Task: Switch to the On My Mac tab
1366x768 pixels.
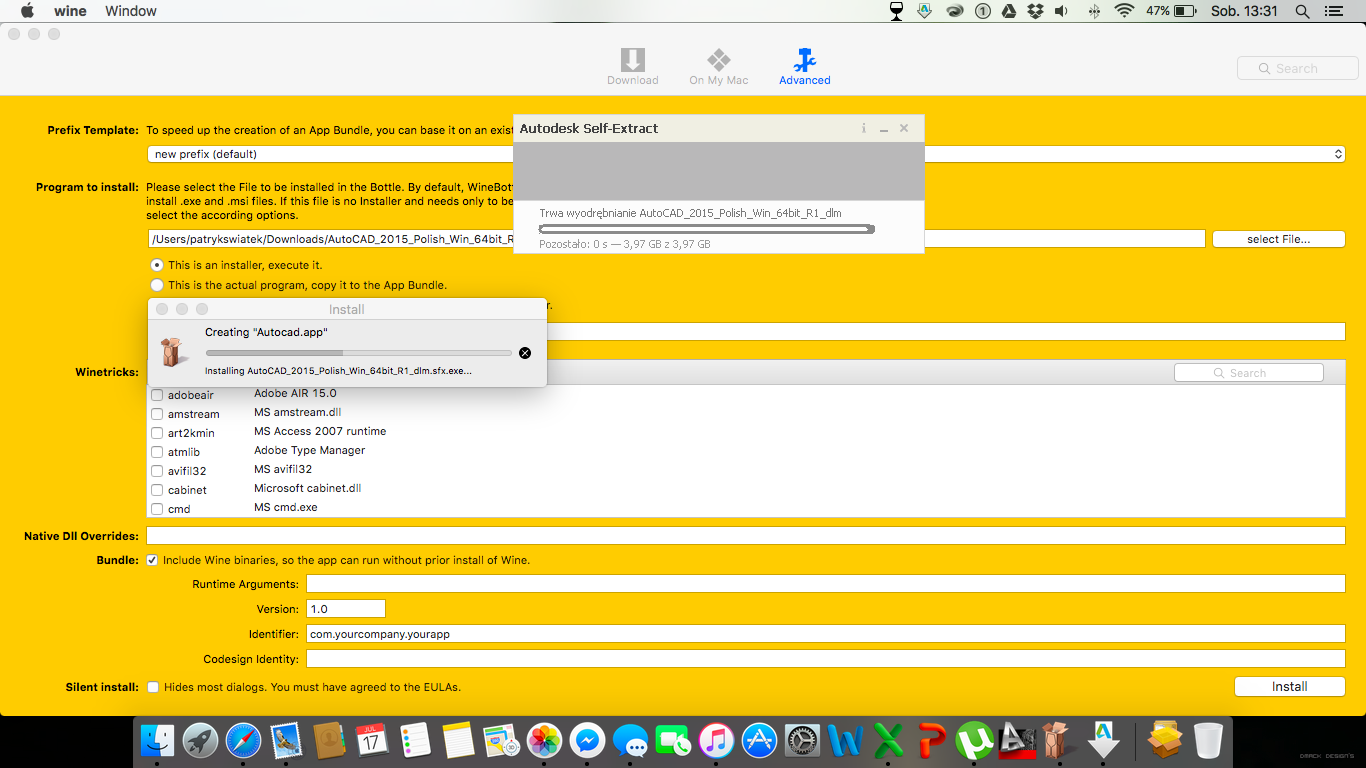Action: click(718, 67)
